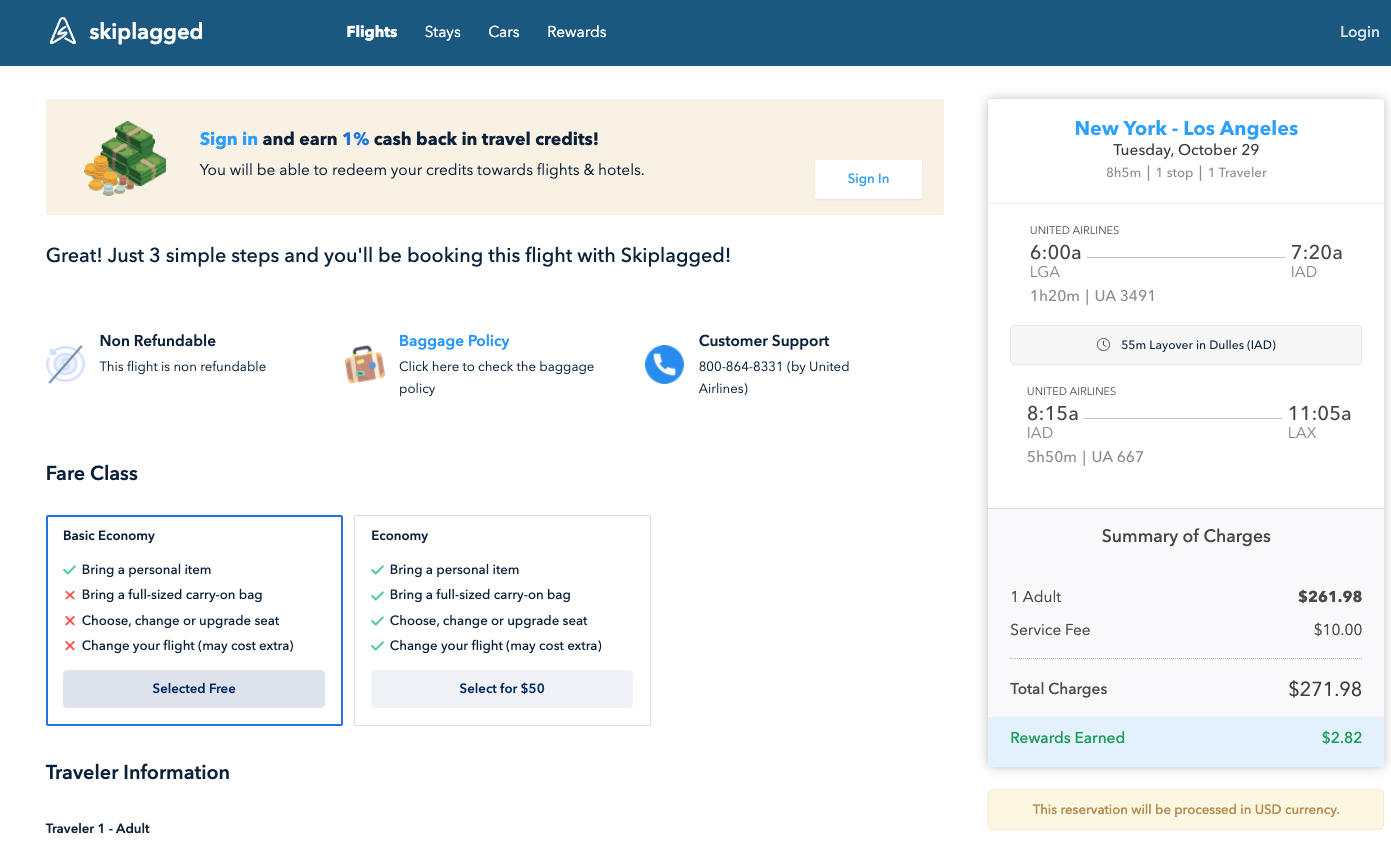Click Login in the header

click(x=1359, y=32)
